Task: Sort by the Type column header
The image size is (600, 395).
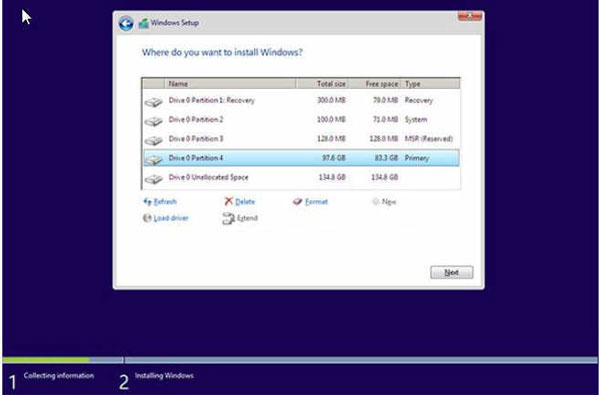Action: [x=430, y=83]
